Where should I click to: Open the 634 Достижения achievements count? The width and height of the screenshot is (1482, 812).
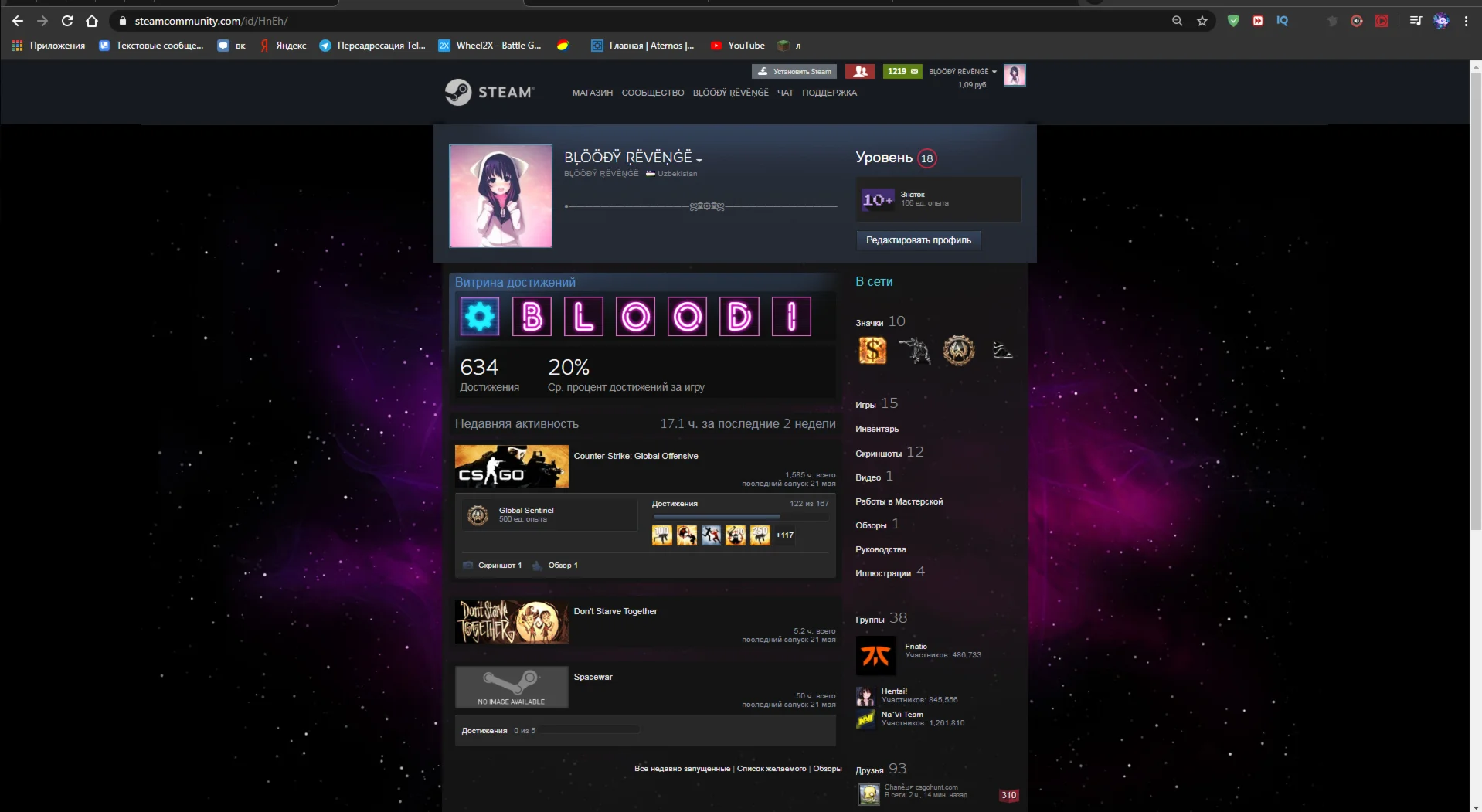pos(489,375)
